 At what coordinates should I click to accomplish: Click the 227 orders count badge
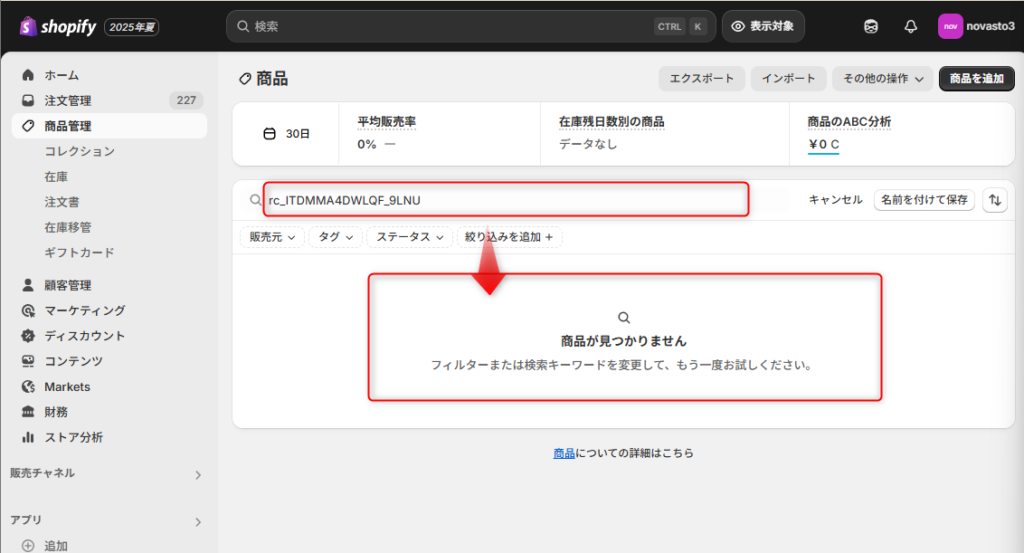(186, 101)
